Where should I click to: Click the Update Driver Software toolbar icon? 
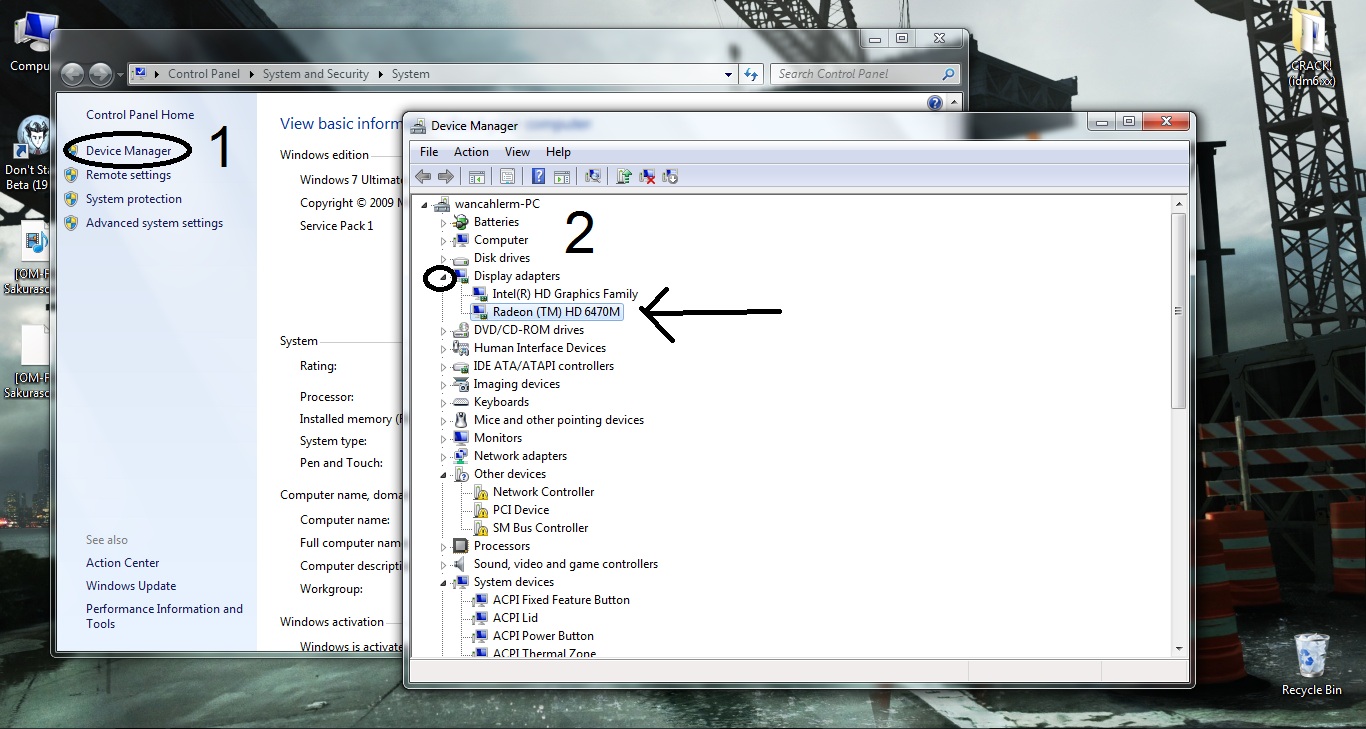624,177
